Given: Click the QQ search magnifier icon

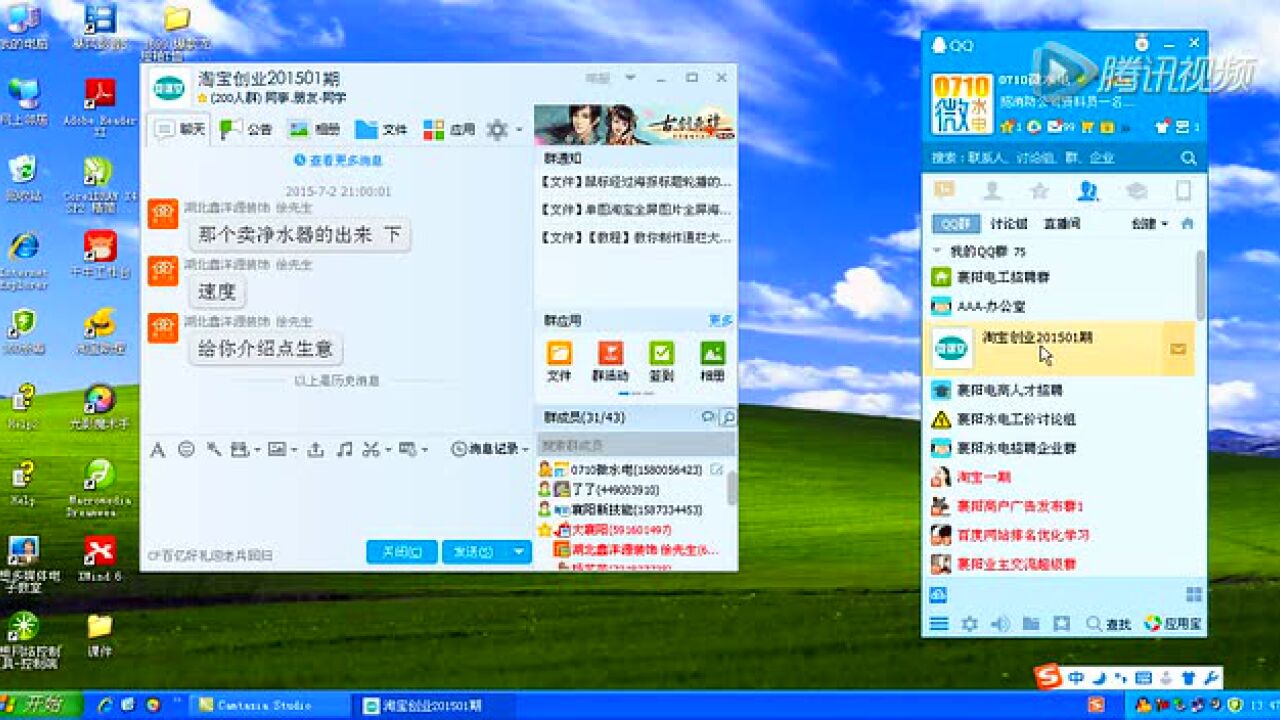Looking at the screenshot, I should pyautogui.click(x=1188, y=158).
